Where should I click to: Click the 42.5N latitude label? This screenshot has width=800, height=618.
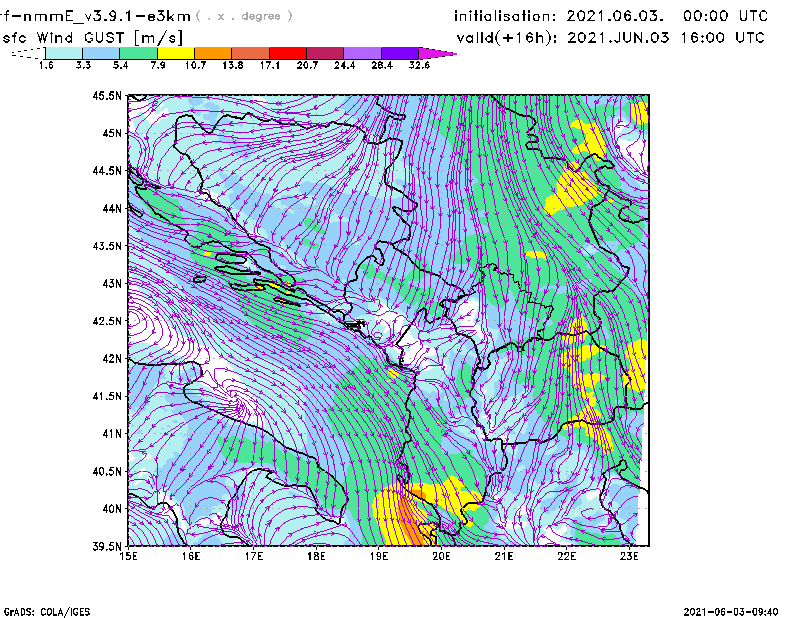click(x=107, y=321)
